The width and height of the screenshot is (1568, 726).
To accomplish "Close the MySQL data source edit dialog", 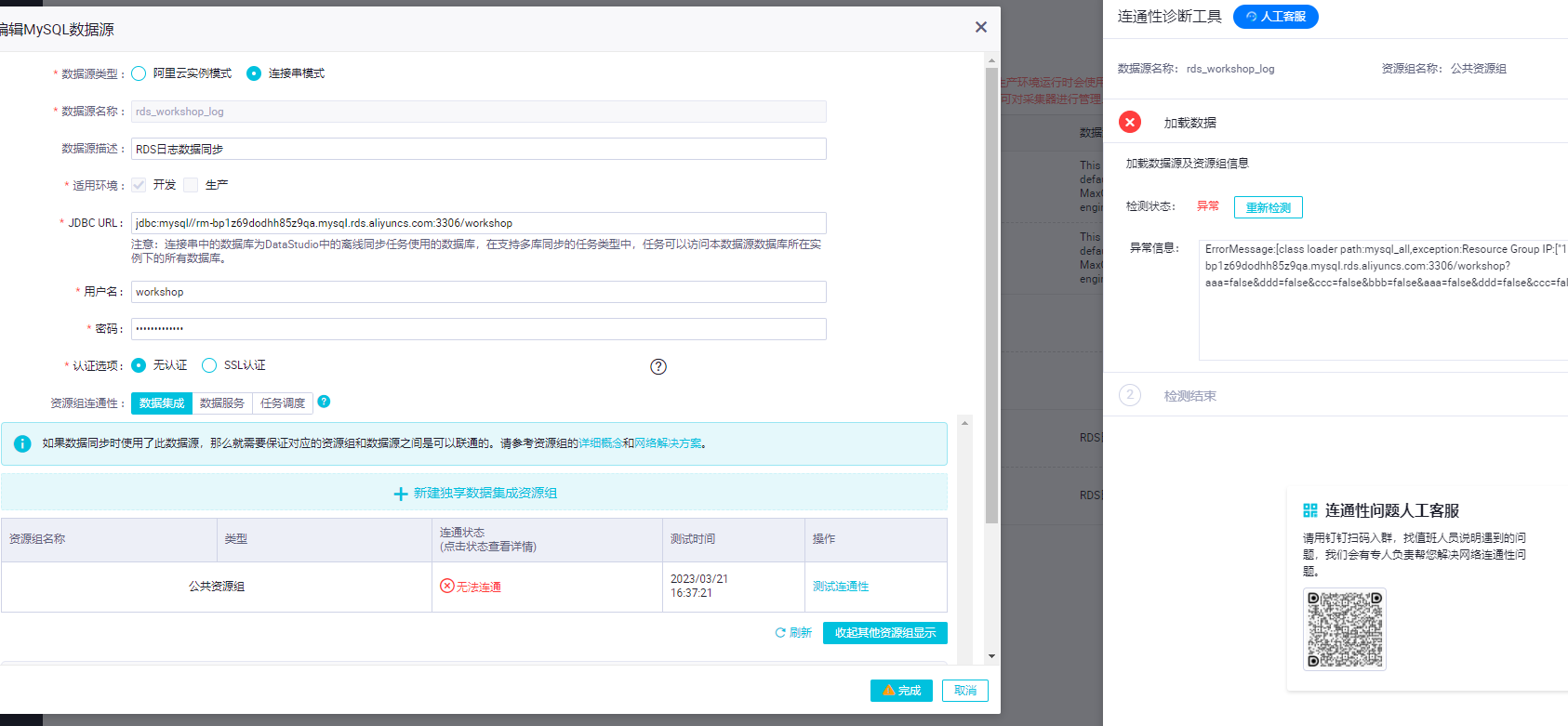I will click(x=980, y=27).
